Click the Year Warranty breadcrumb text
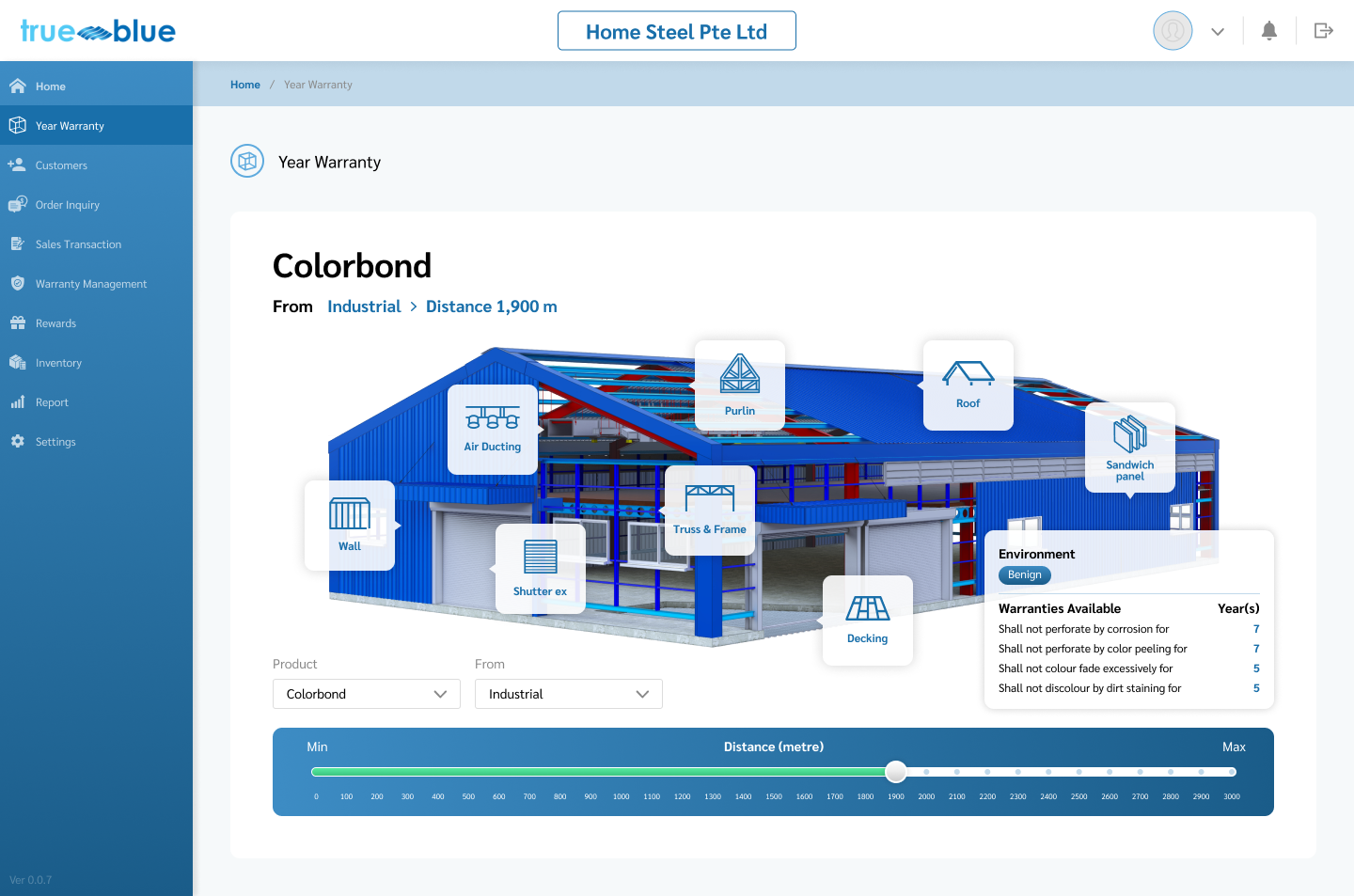Screen dimensions: 1354x896 (318, 85)
